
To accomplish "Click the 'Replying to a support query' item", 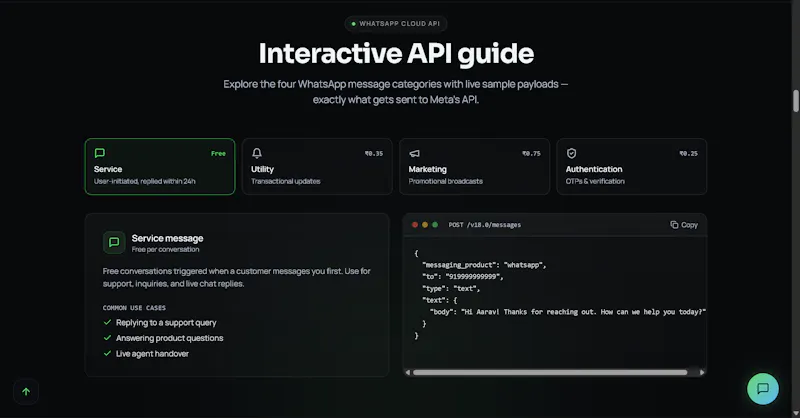I will tap(166, 323).
